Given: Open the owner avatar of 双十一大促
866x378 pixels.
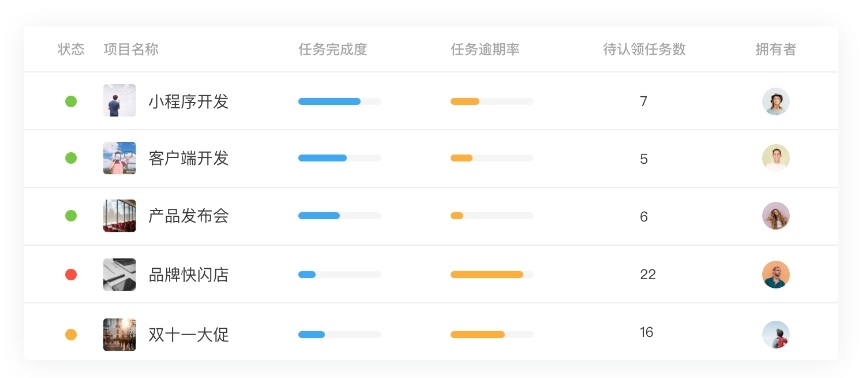Looking at the screenshot, I should tap(775, 334).
